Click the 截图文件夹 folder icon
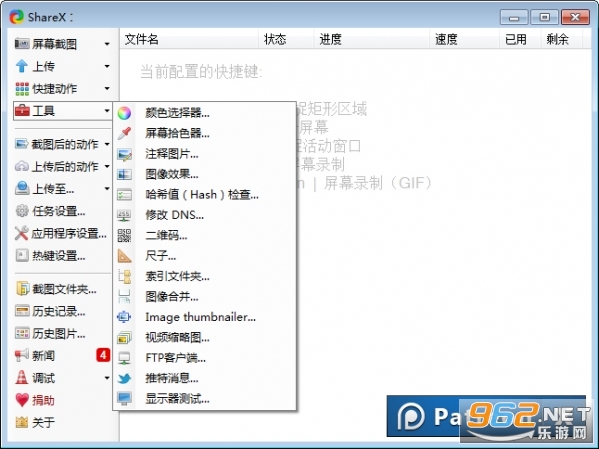 (22, 289)
